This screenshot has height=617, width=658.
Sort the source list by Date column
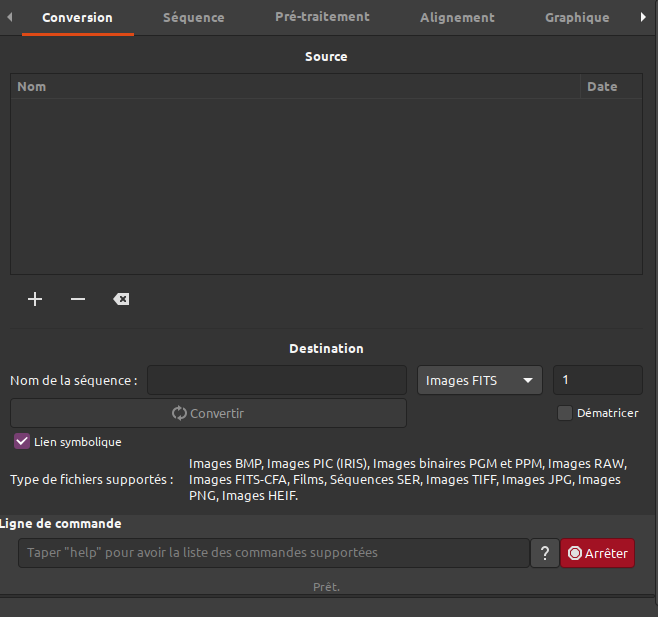click(611, 87)
